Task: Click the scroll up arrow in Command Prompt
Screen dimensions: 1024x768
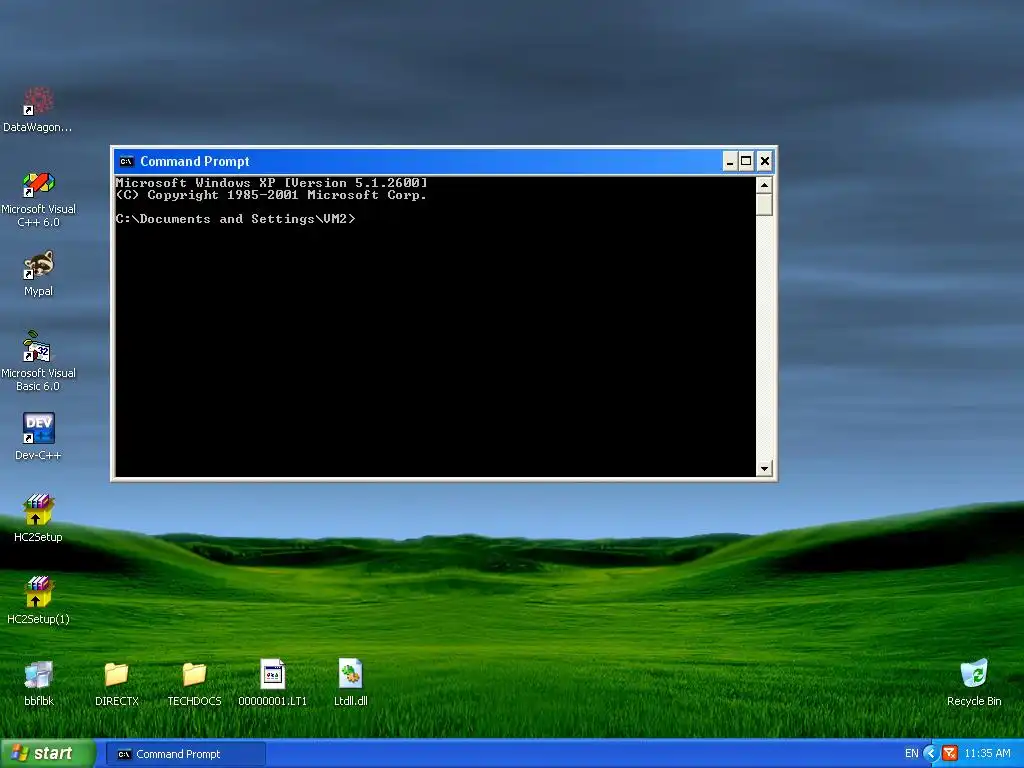Action: pos(764,185)
